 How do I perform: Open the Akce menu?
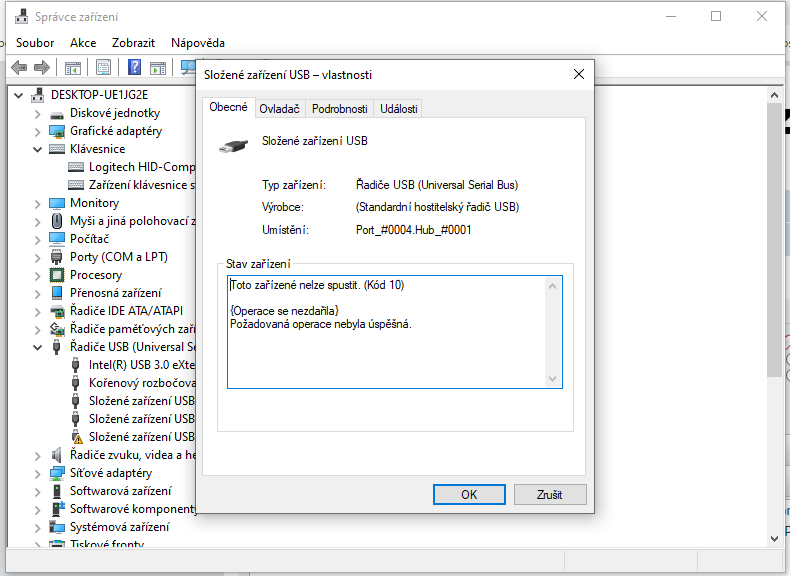(x=83, y=43)
